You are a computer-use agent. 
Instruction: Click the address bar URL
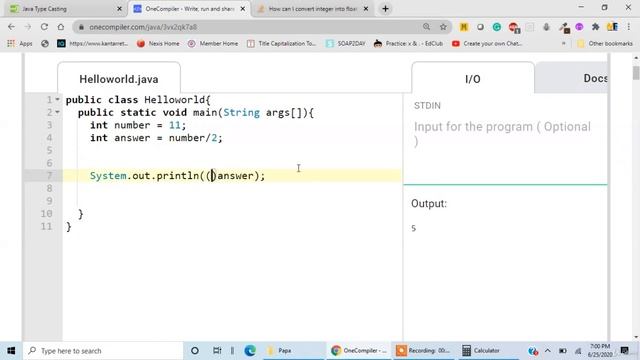pyautogui.click(x=143, y=27)
